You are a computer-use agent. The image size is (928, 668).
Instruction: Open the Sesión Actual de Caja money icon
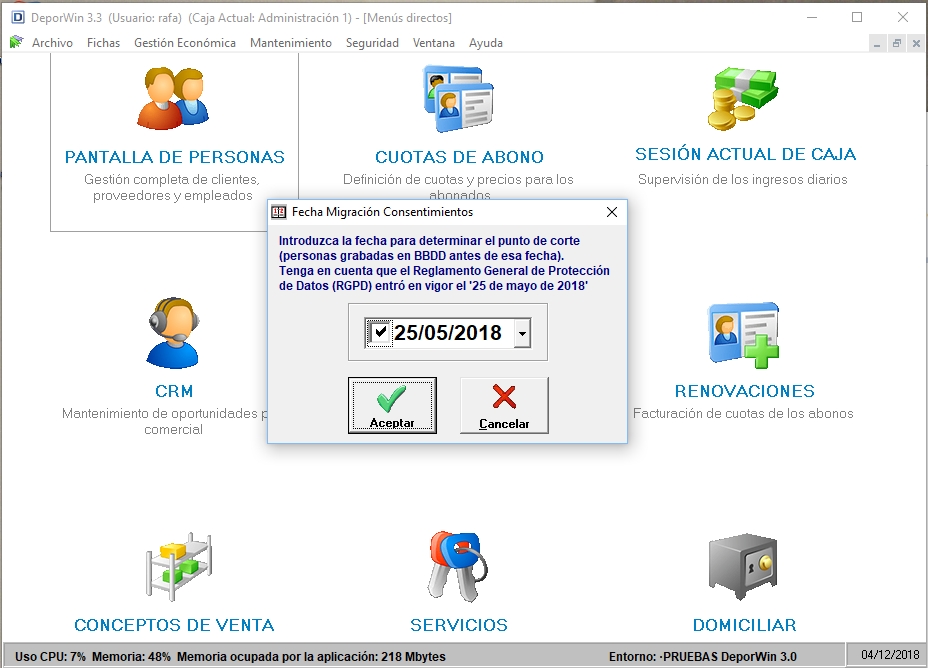pos(743,98)
